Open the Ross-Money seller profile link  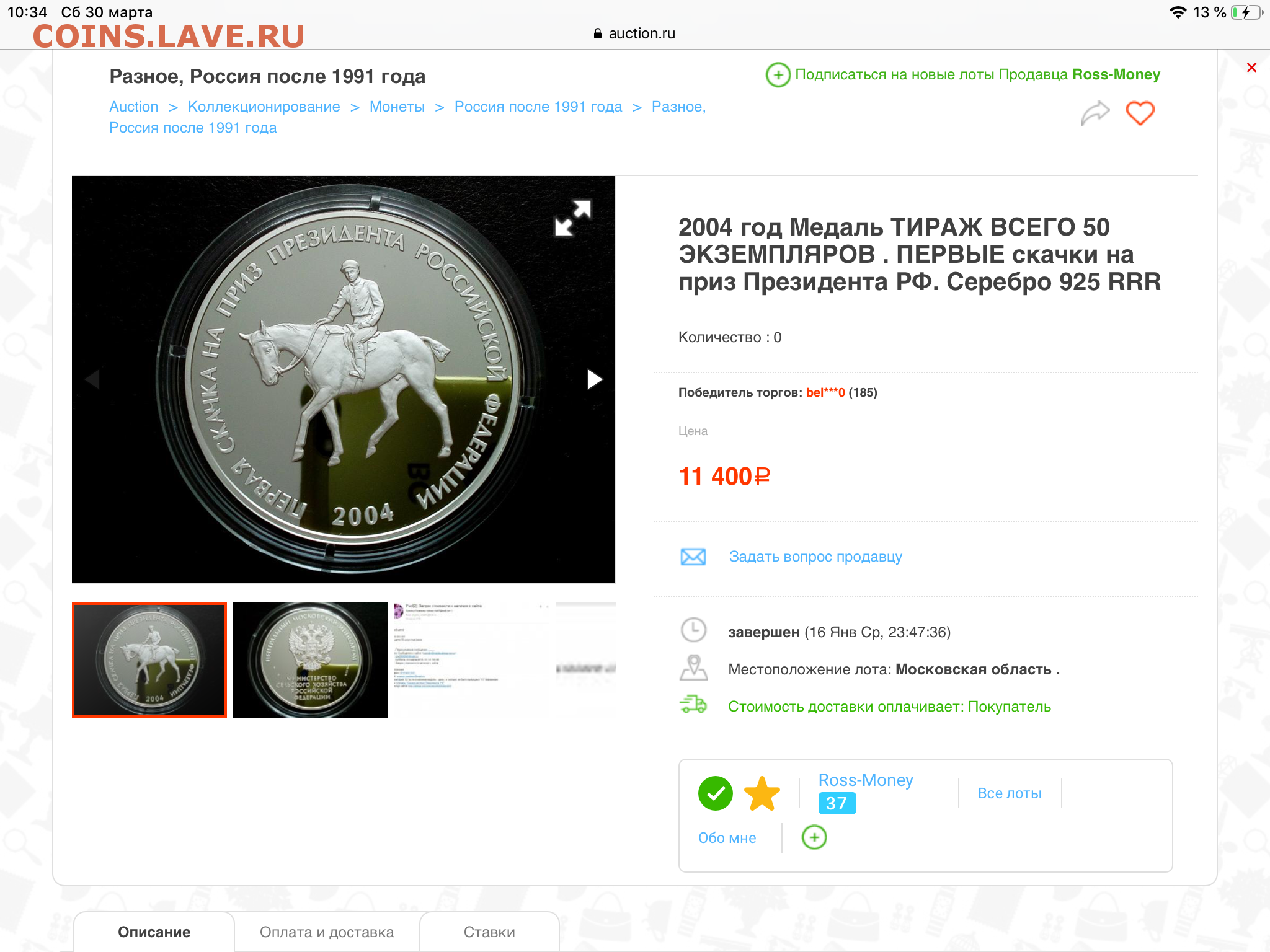coord(866,780)
